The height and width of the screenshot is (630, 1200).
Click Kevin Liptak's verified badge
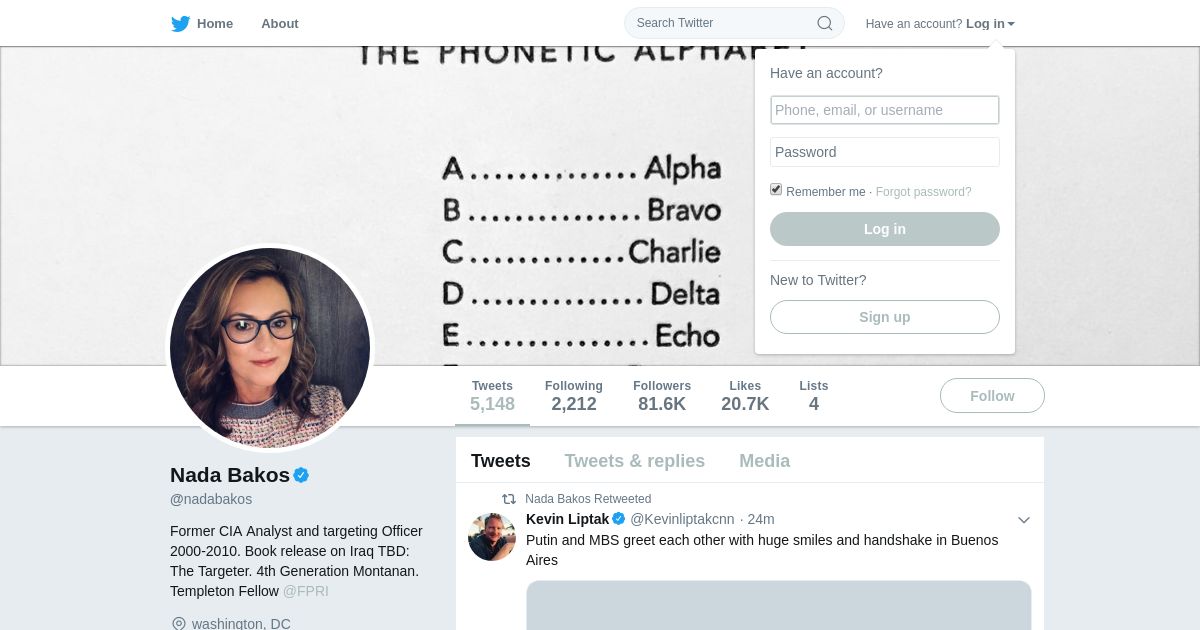619,518
